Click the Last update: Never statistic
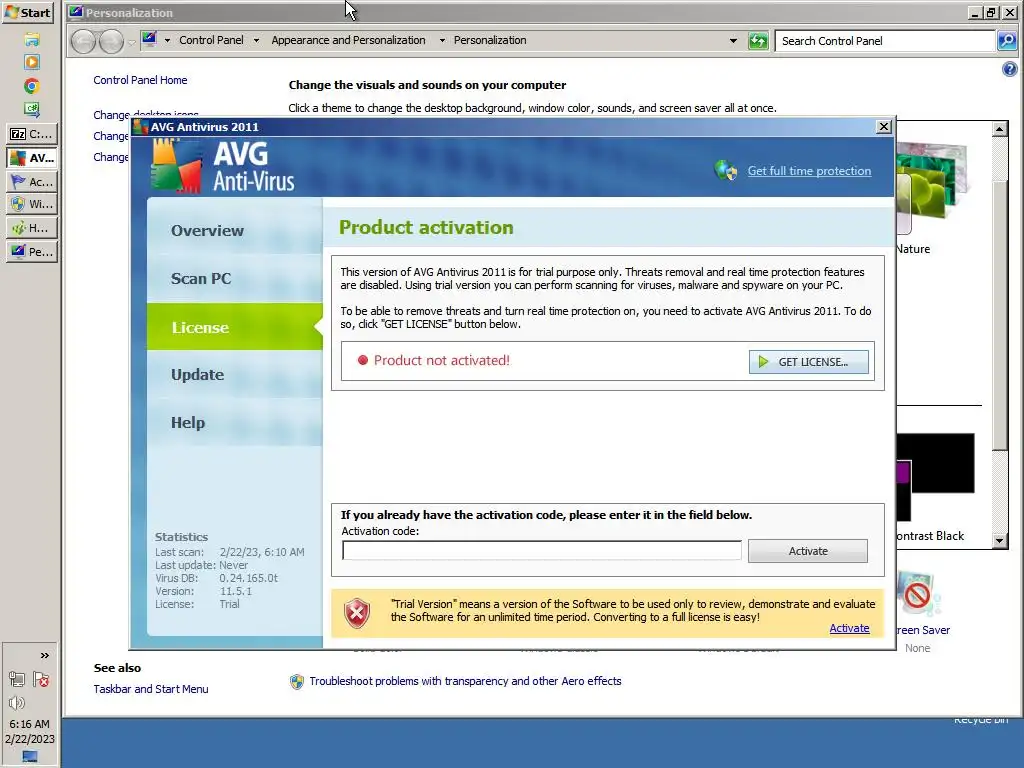The image size is (1024, 768). pyautogui.click(x=201, y=565)
